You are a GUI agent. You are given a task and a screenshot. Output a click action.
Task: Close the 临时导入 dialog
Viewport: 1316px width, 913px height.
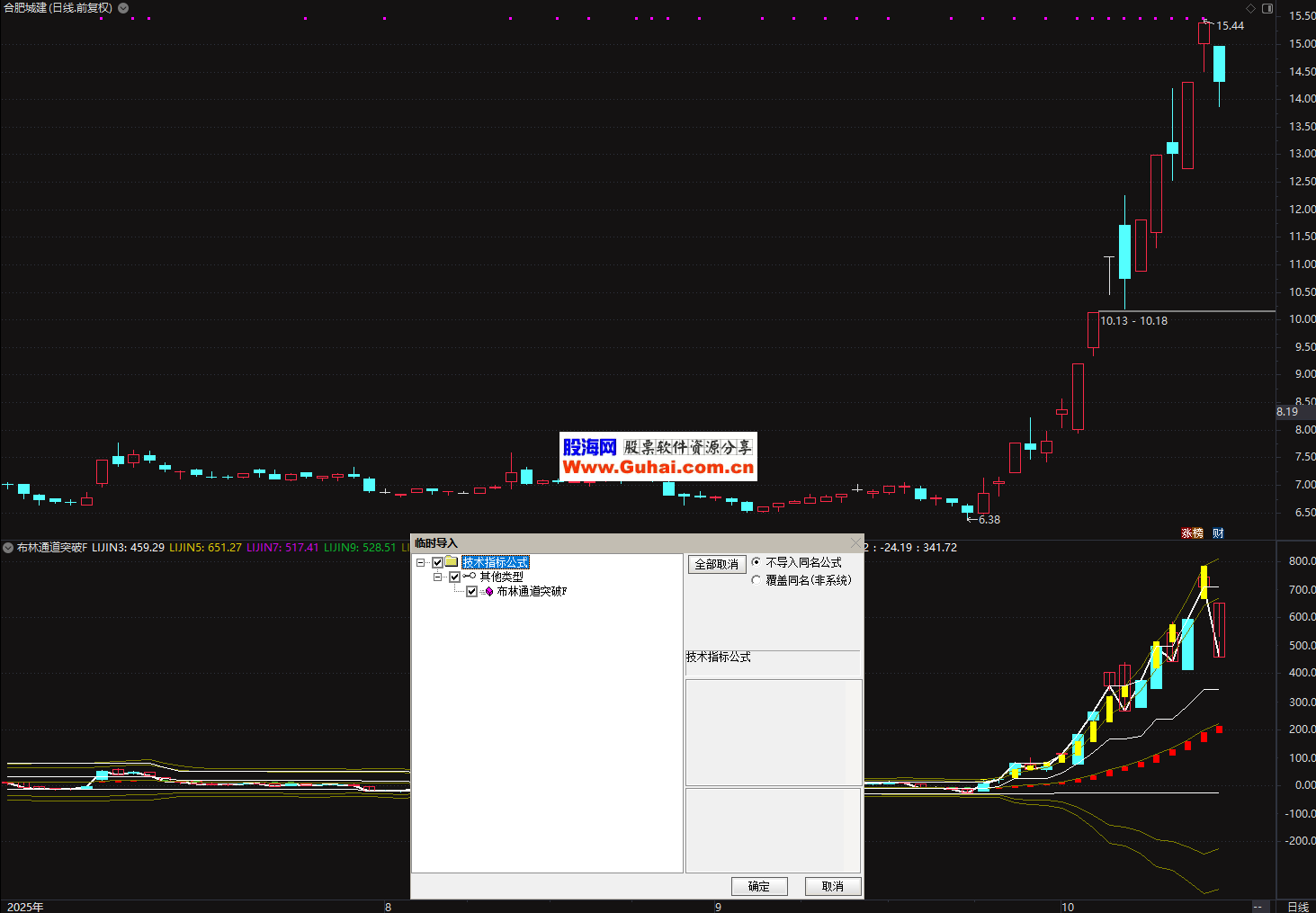855,543
